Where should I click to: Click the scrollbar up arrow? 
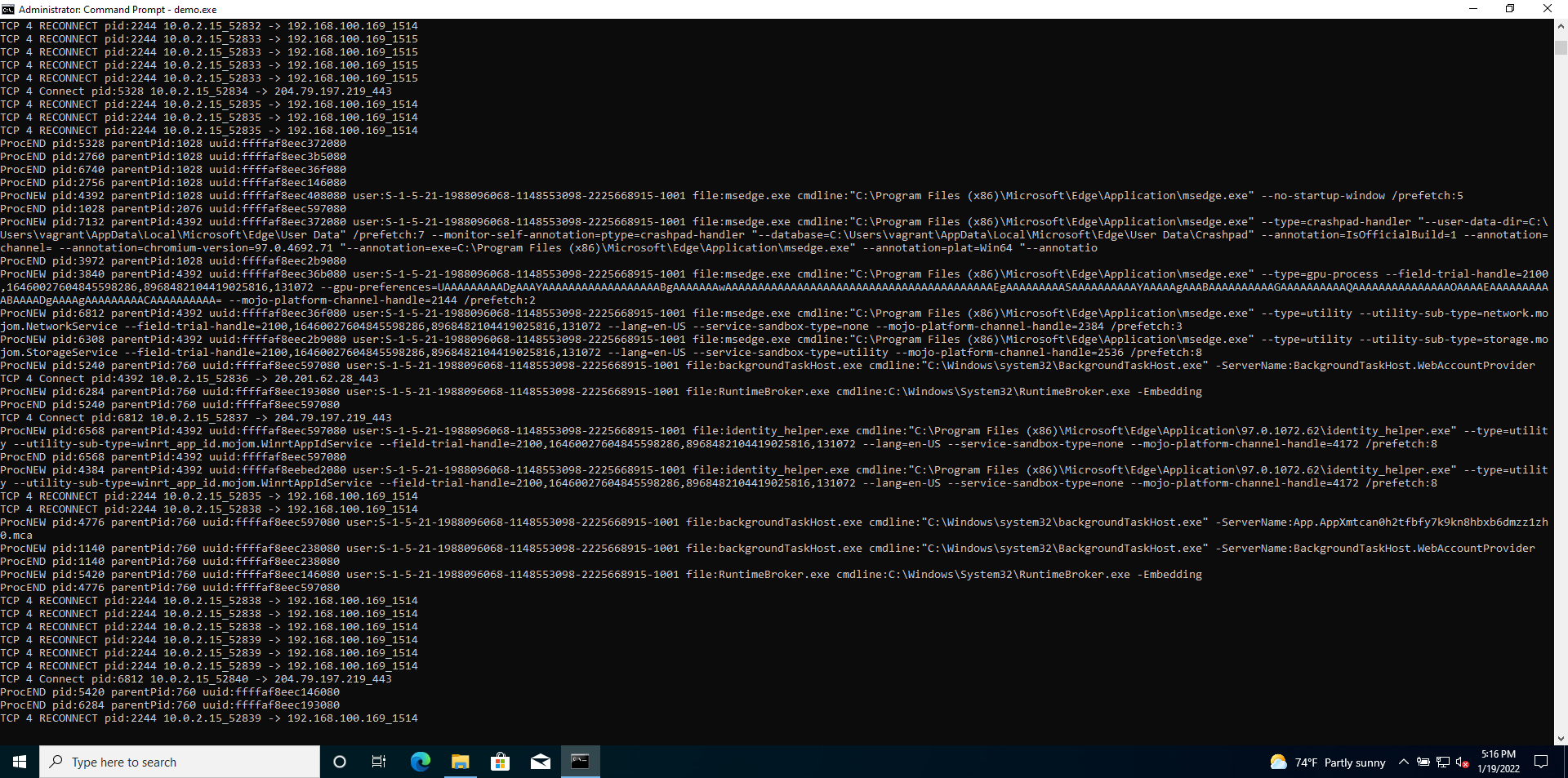tap(1560, 25)
